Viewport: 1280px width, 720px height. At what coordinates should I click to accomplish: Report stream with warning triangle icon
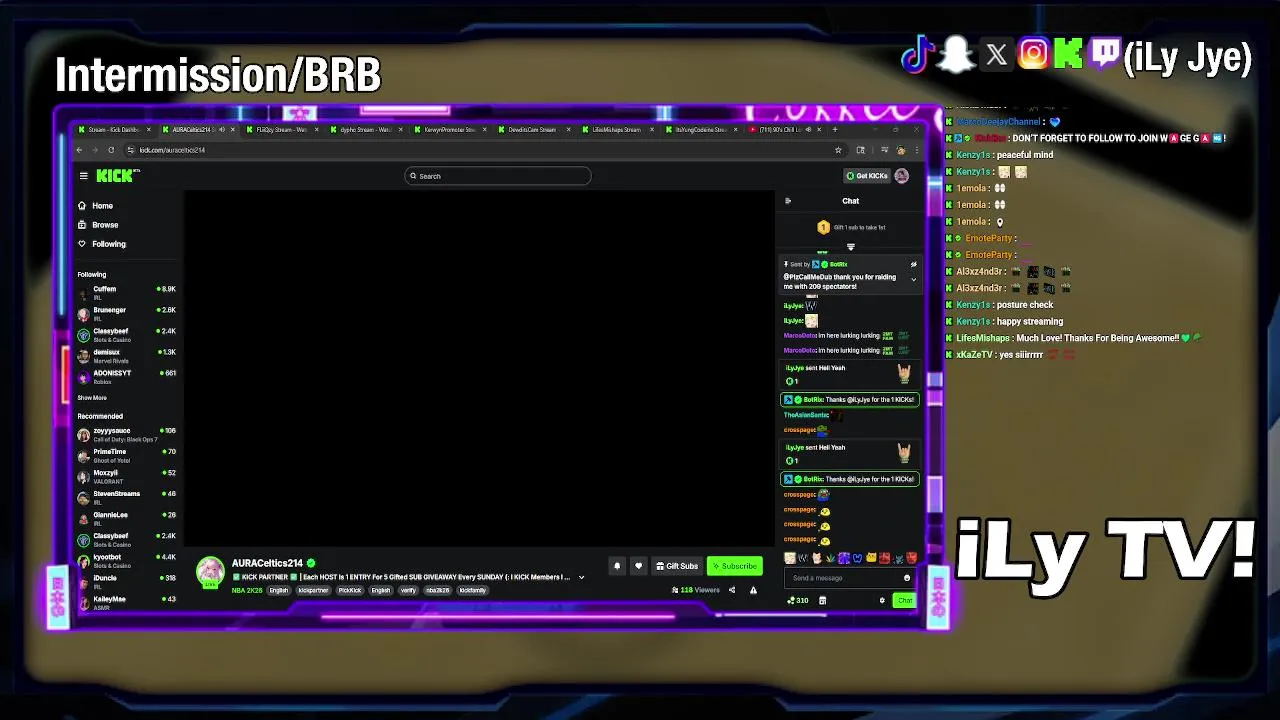(753, 590)
